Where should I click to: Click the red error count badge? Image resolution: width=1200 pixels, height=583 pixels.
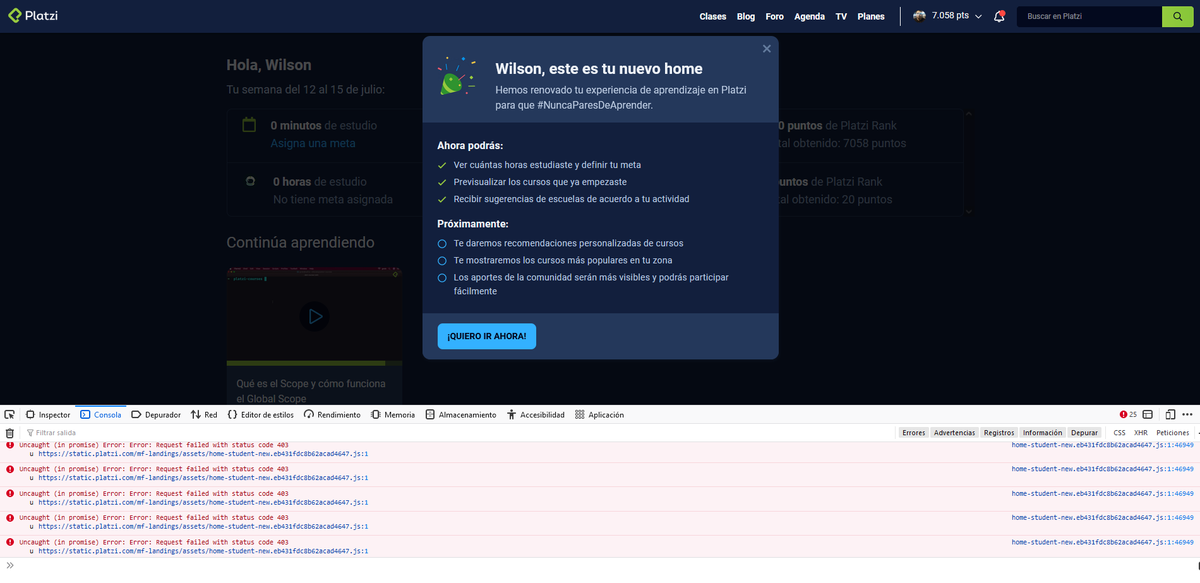[x=1128, y=414]
